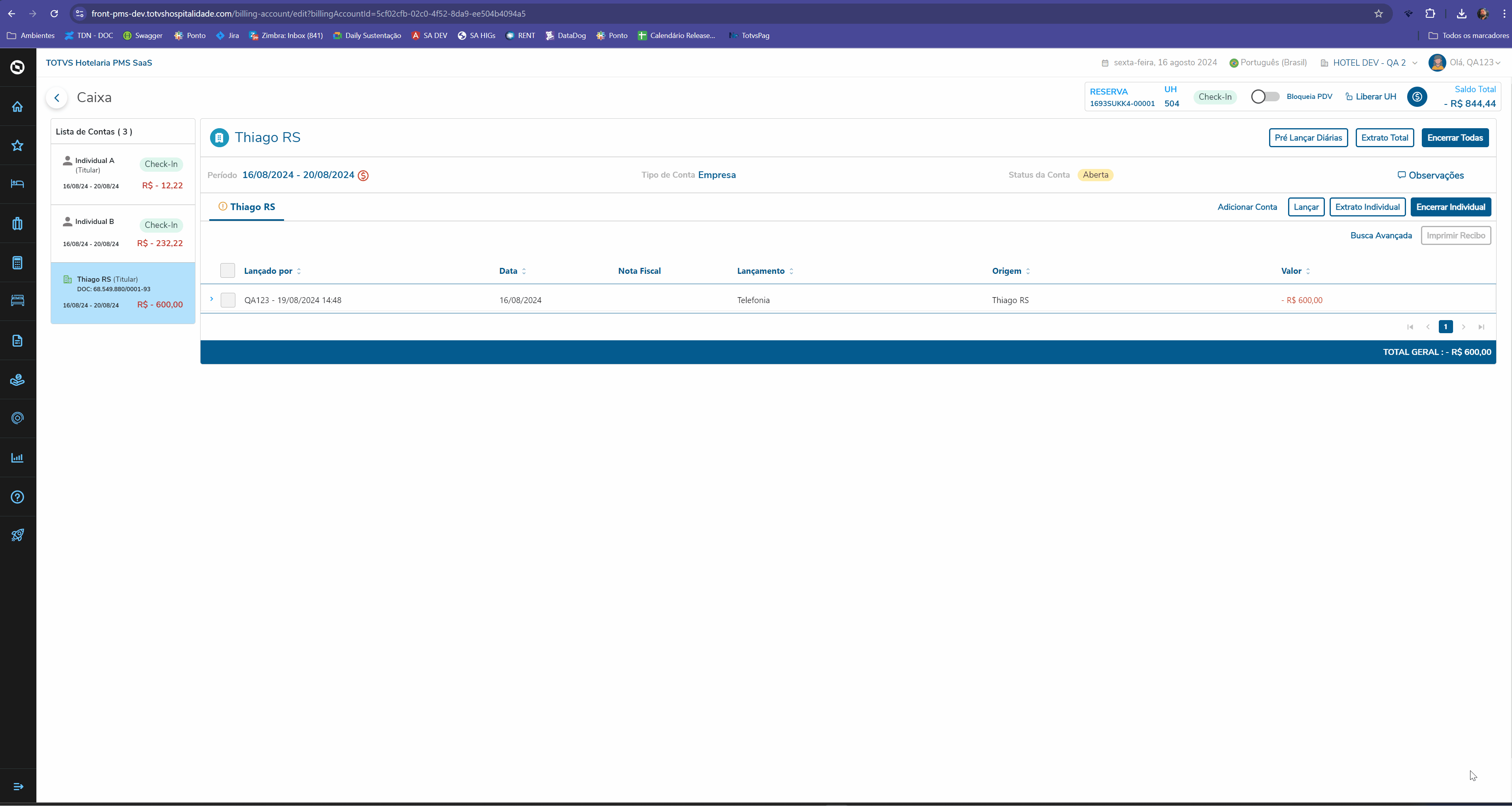Click the help question mark icon
The image size is (1512, 806).
pos(18,497)
